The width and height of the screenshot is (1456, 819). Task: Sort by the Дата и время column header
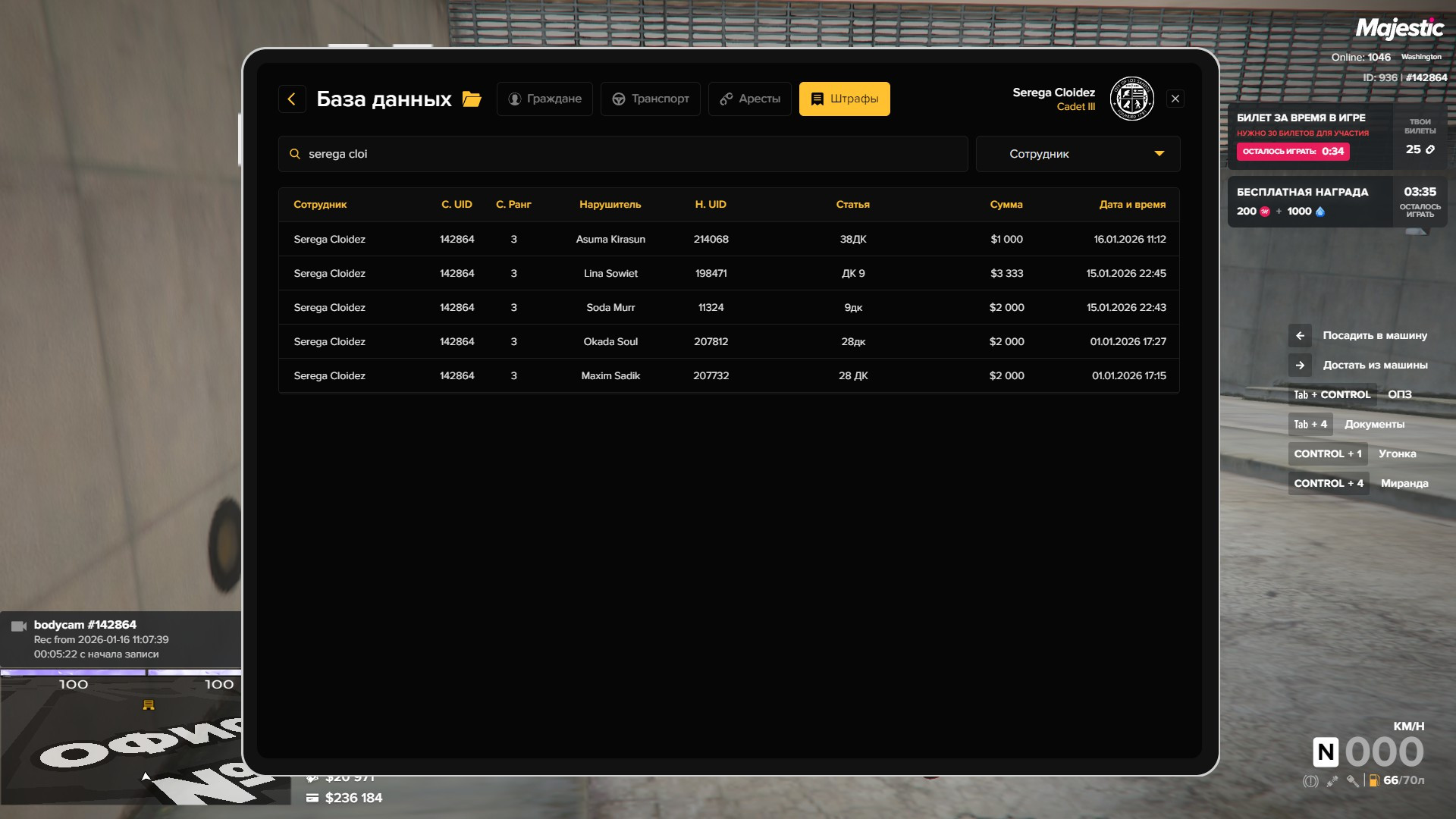1132,205
